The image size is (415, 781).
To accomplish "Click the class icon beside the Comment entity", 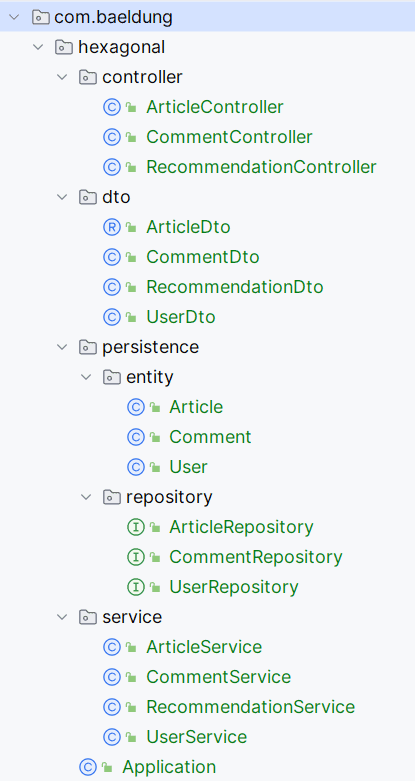I will pyautogui.click(x=136, y=437).
